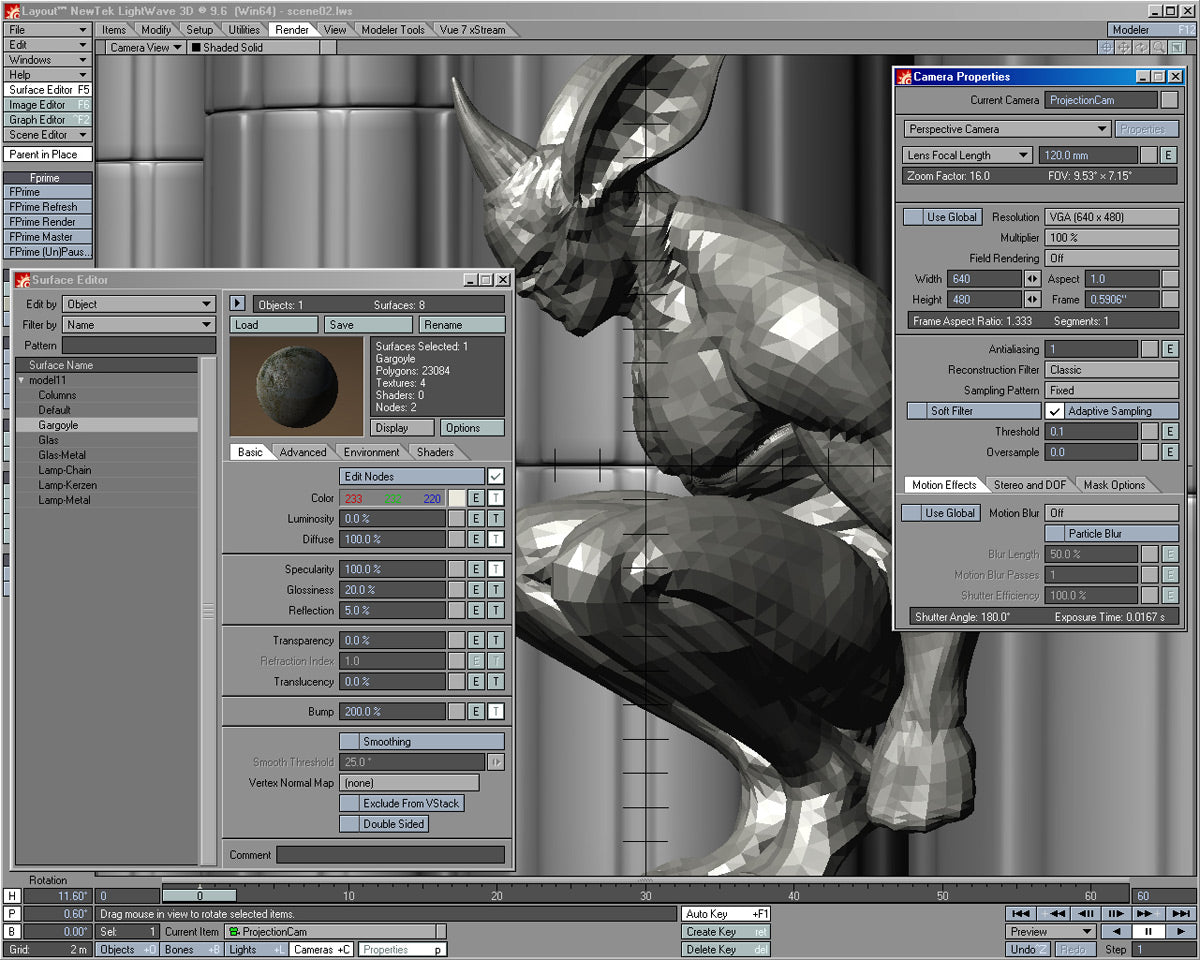Click the surface Color swatch
Viewport: 1200px width, 960px height.
(x=457, y=498)
